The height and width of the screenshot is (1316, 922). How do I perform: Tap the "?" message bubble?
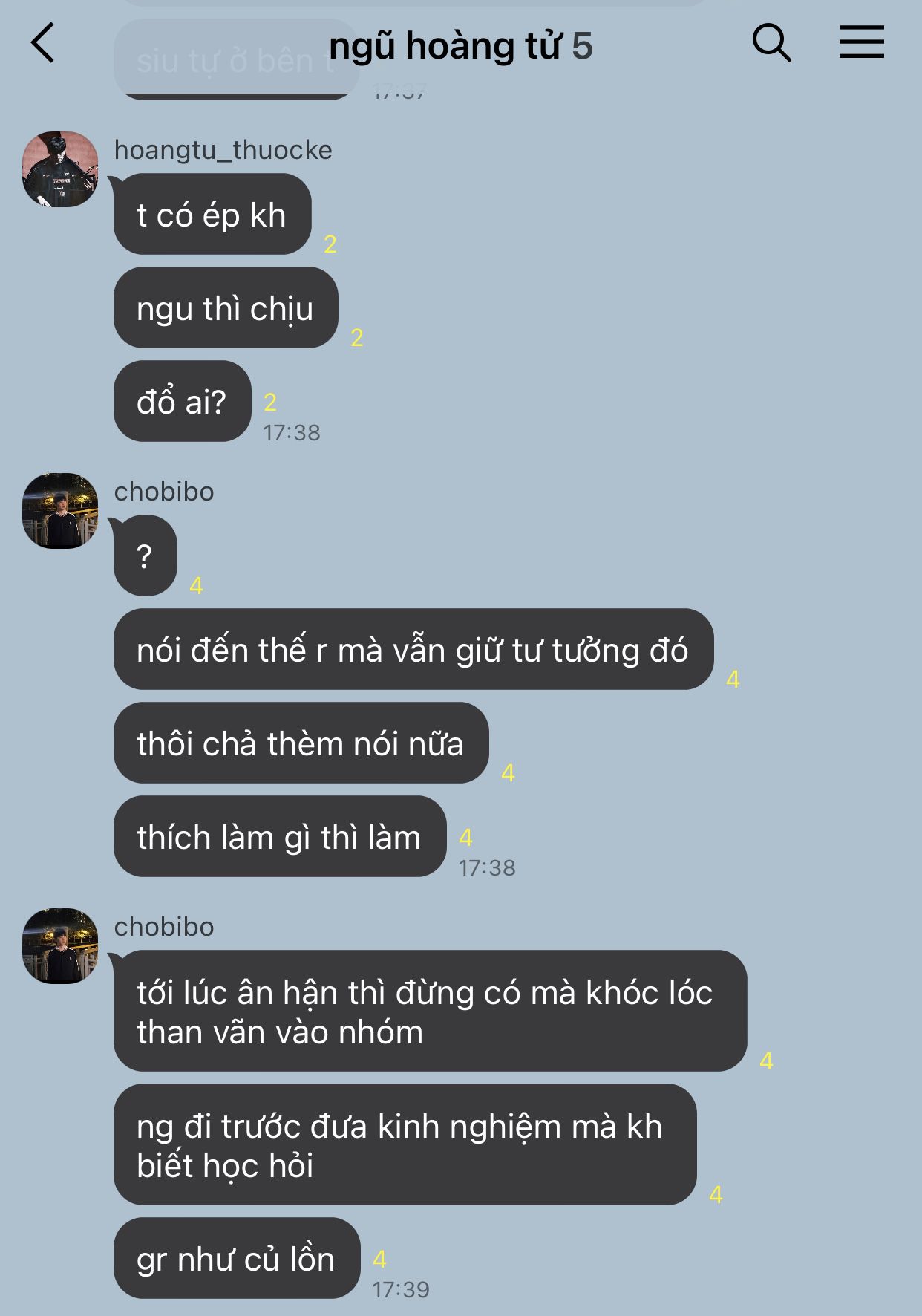click(145, 556)
